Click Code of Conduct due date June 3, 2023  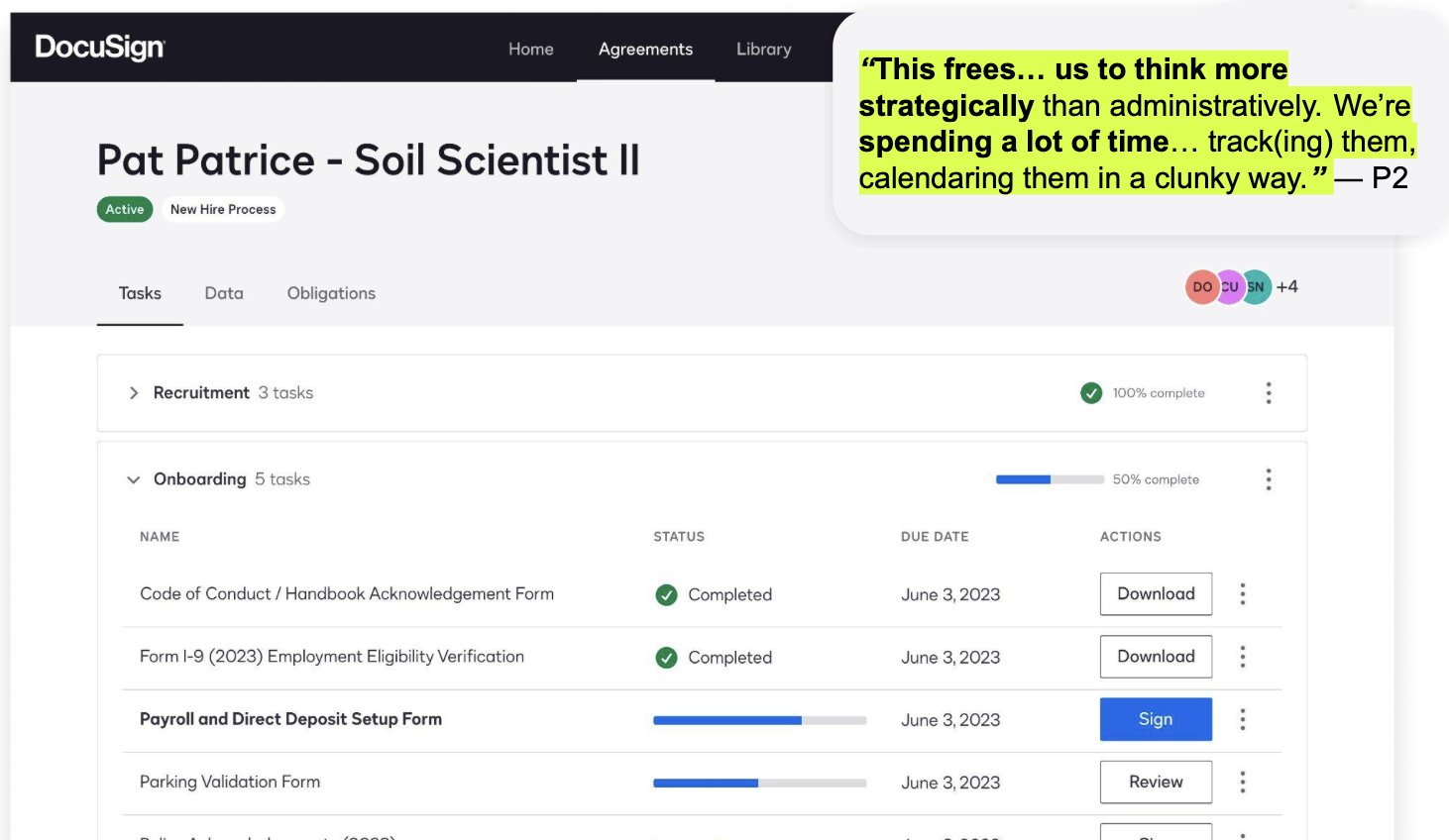[x=950, y=594]
